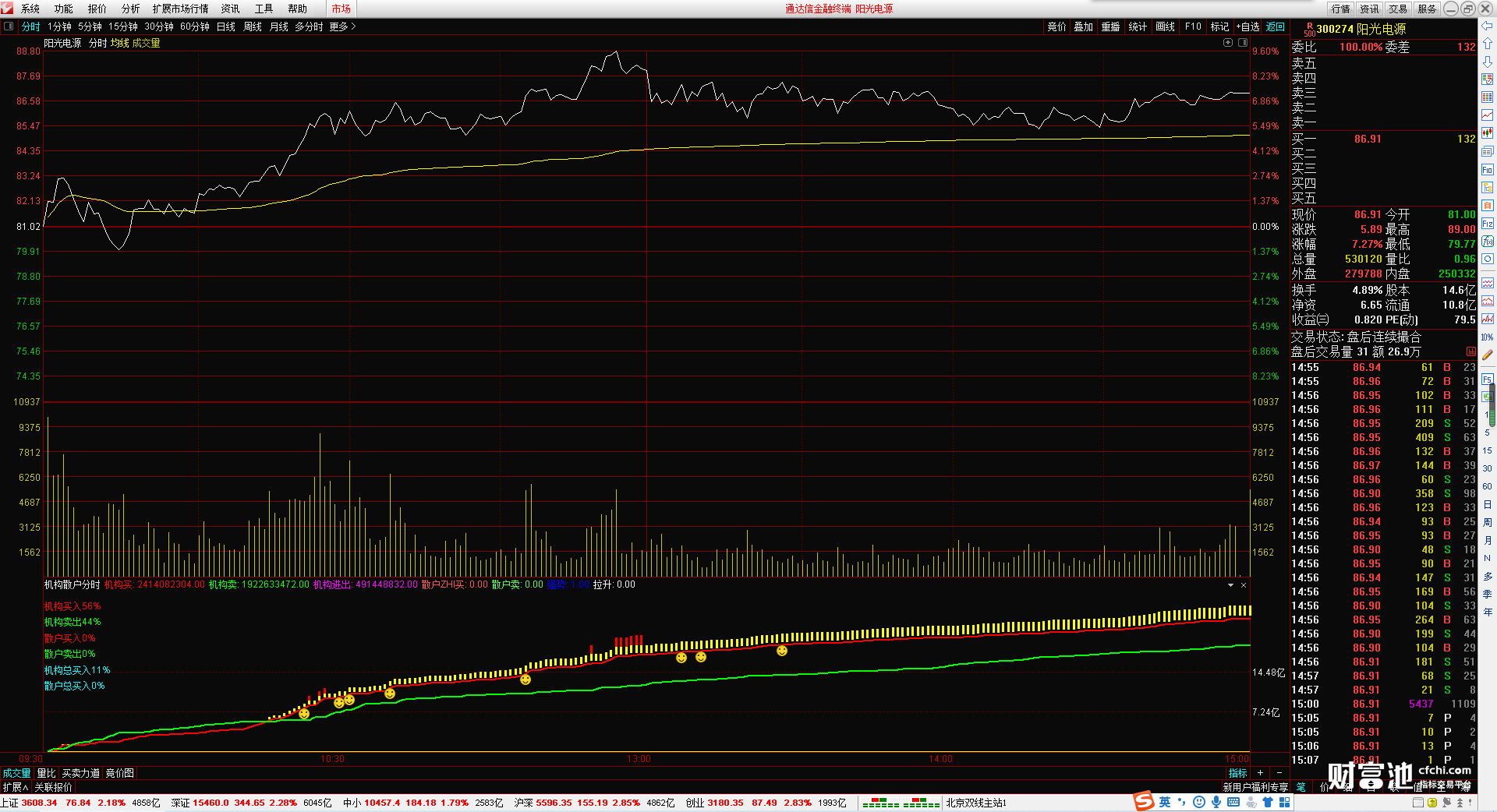Open the 工具 menu
1497x812 pixels.
point(264,9)
